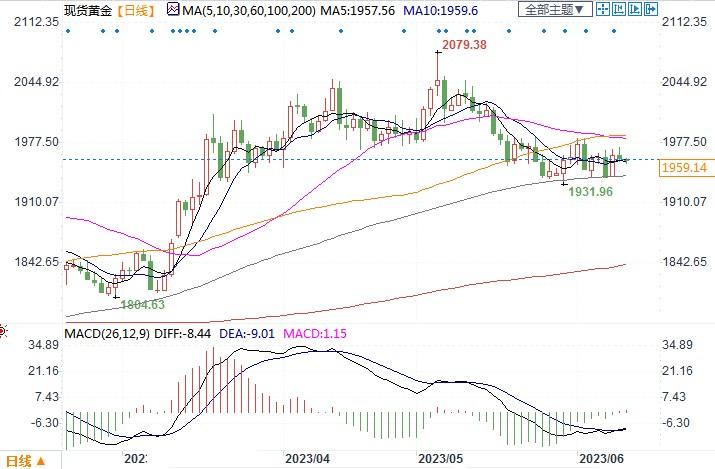715x469 pixels.
Task: Click the 现货黄金 chart title
Action: pyautogui.click(x=88, y=10)
